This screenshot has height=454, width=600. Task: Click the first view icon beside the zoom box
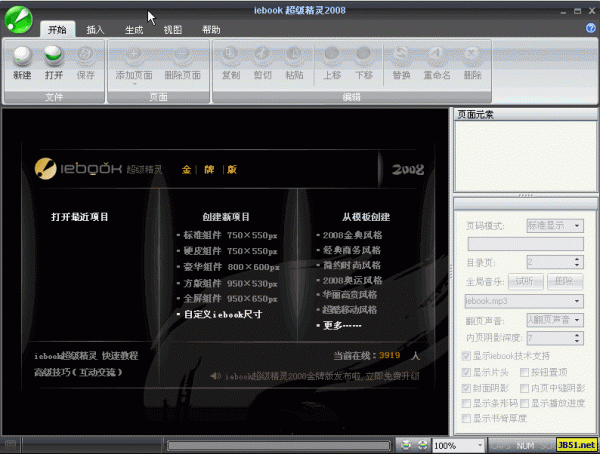406,445
